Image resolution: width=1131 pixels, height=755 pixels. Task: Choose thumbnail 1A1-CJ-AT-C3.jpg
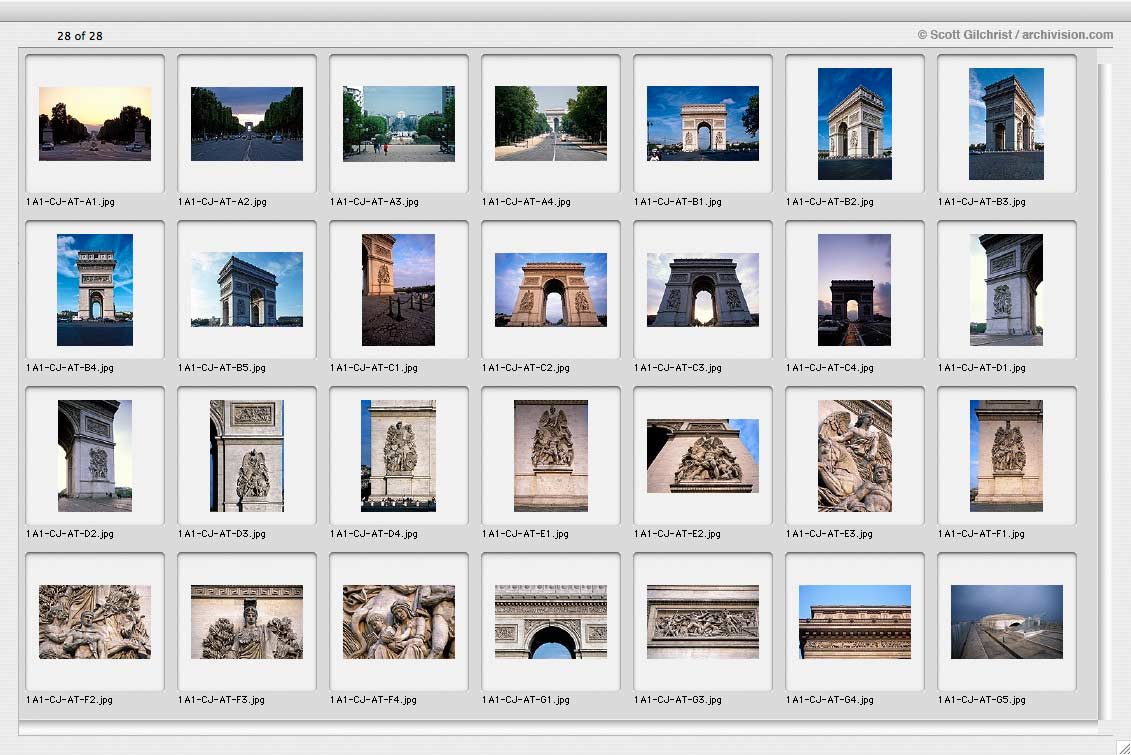[703, 290]
